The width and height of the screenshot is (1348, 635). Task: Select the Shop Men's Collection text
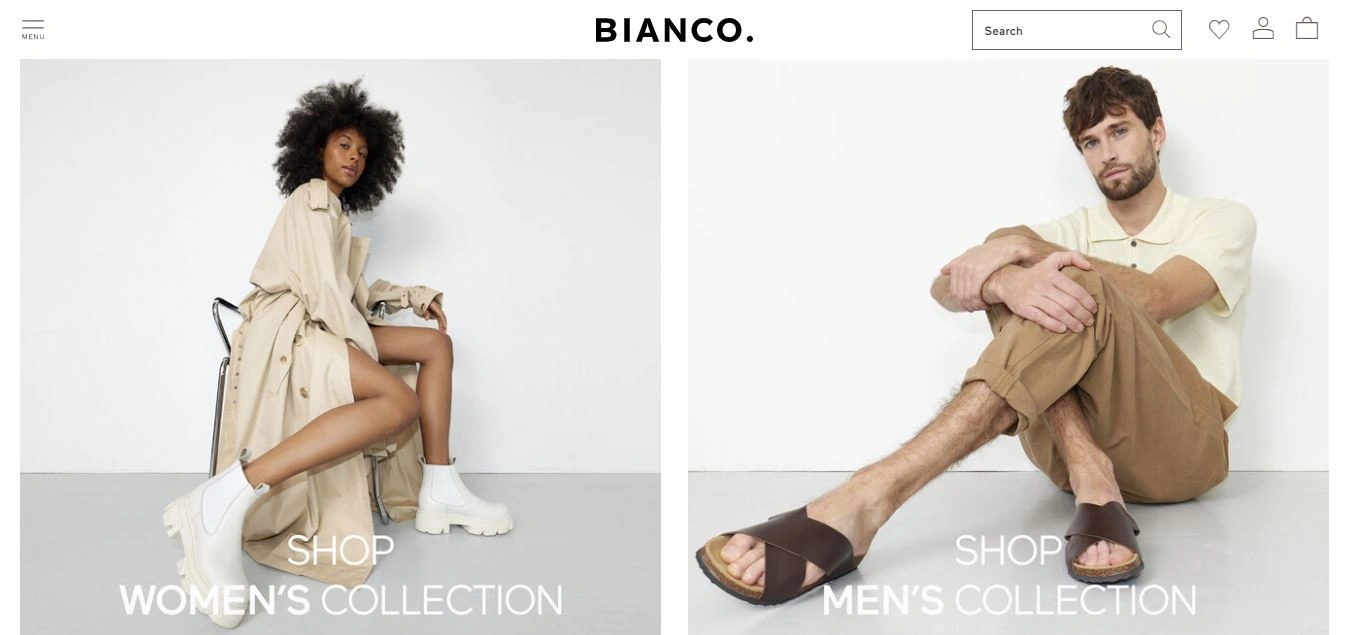click(1009, 575)
